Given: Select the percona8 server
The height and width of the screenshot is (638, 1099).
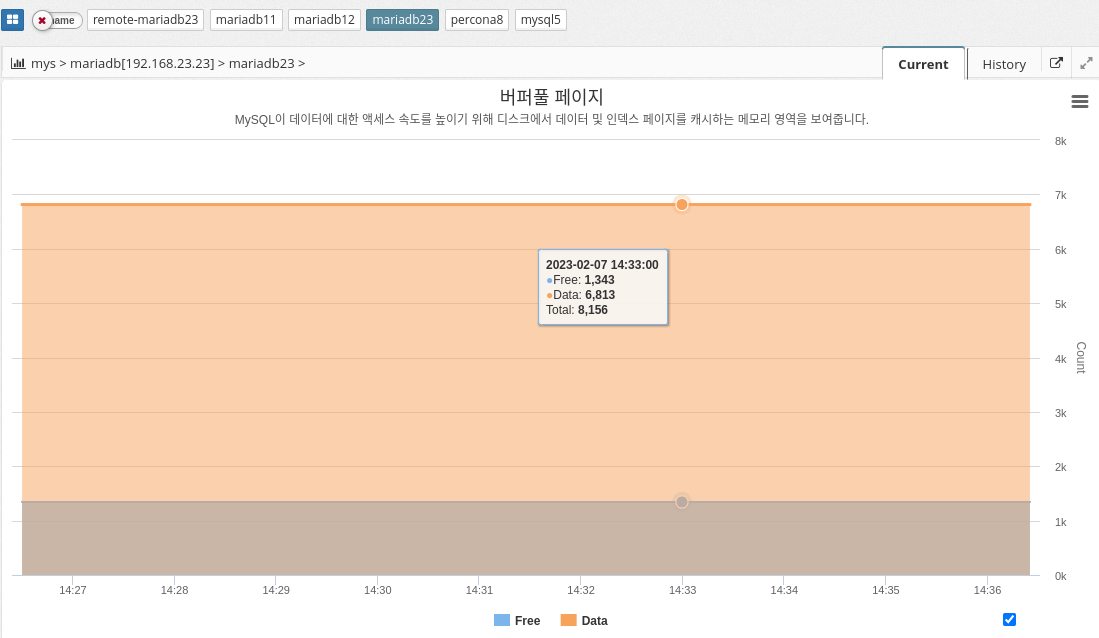Looking at the screenshot, I should pyautogui.click(x=477, y=20).
